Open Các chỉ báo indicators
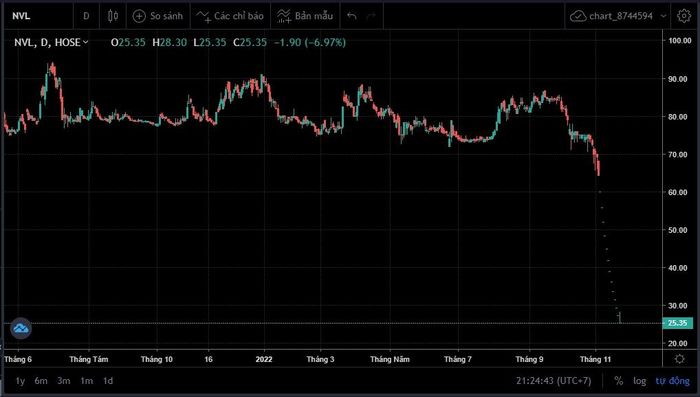This screenshot has height=397, width=700. click(230, 16)
